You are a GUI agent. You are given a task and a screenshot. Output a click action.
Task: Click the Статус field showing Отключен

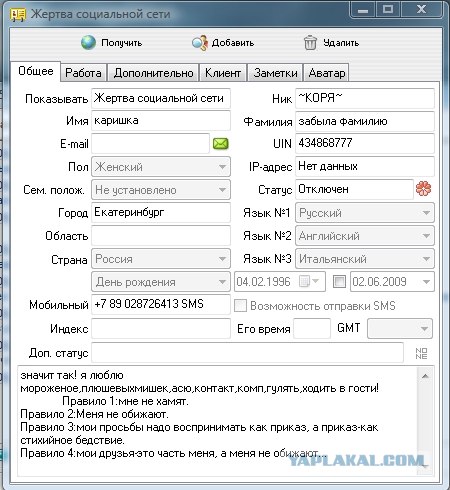[355, 189]
